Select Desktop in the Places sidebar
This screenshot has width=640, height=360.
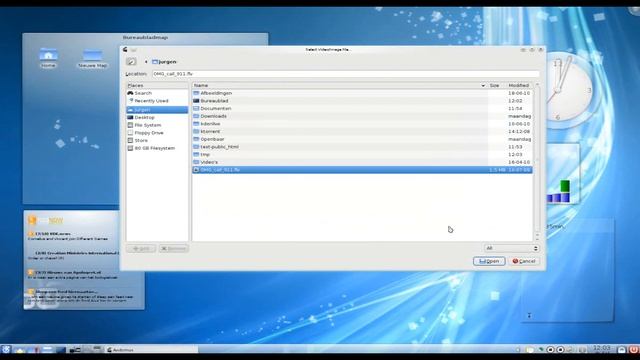pos(157,117)
